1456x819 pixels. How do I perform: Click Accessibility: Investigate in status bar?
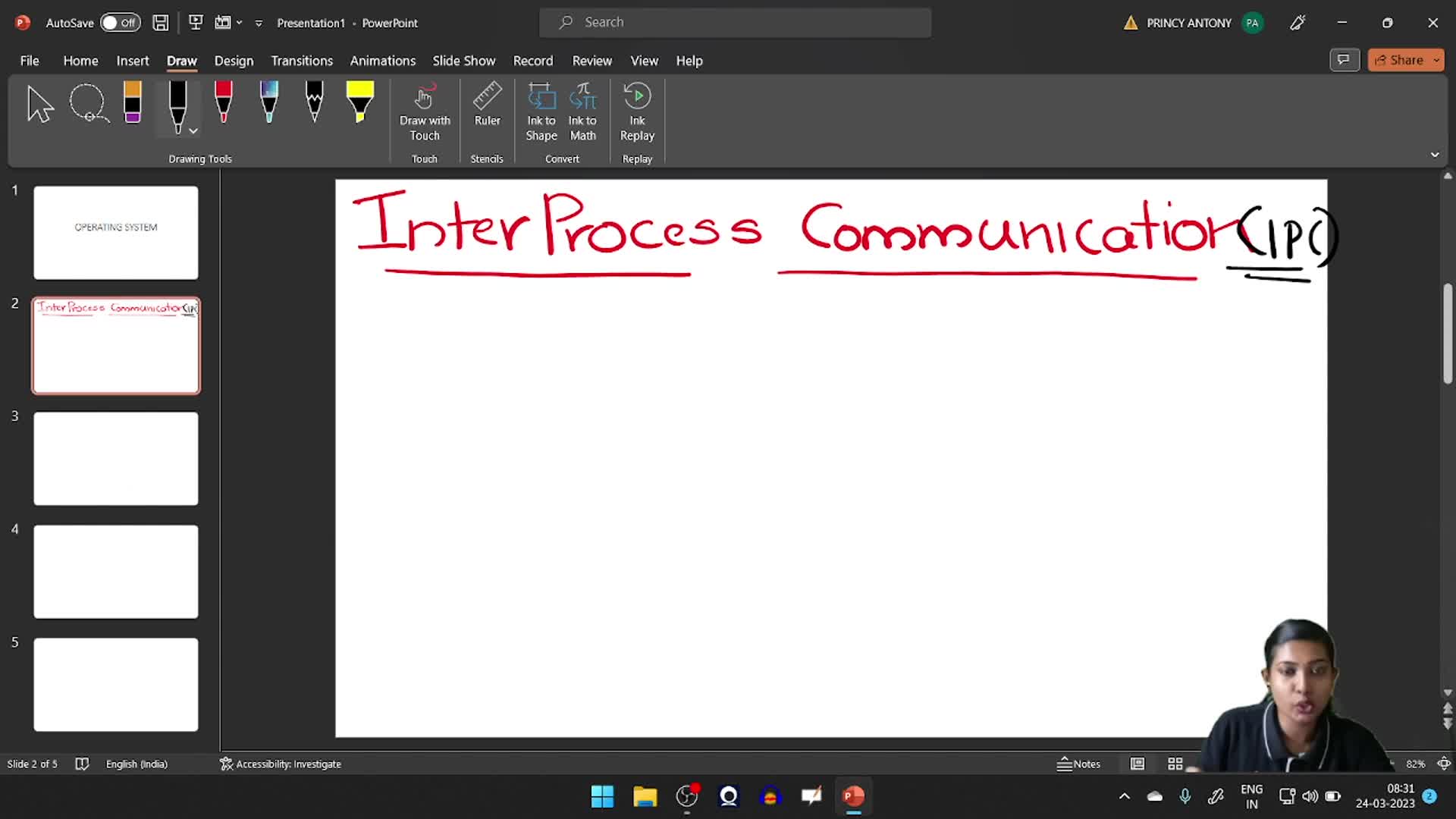tap(281, 764)
